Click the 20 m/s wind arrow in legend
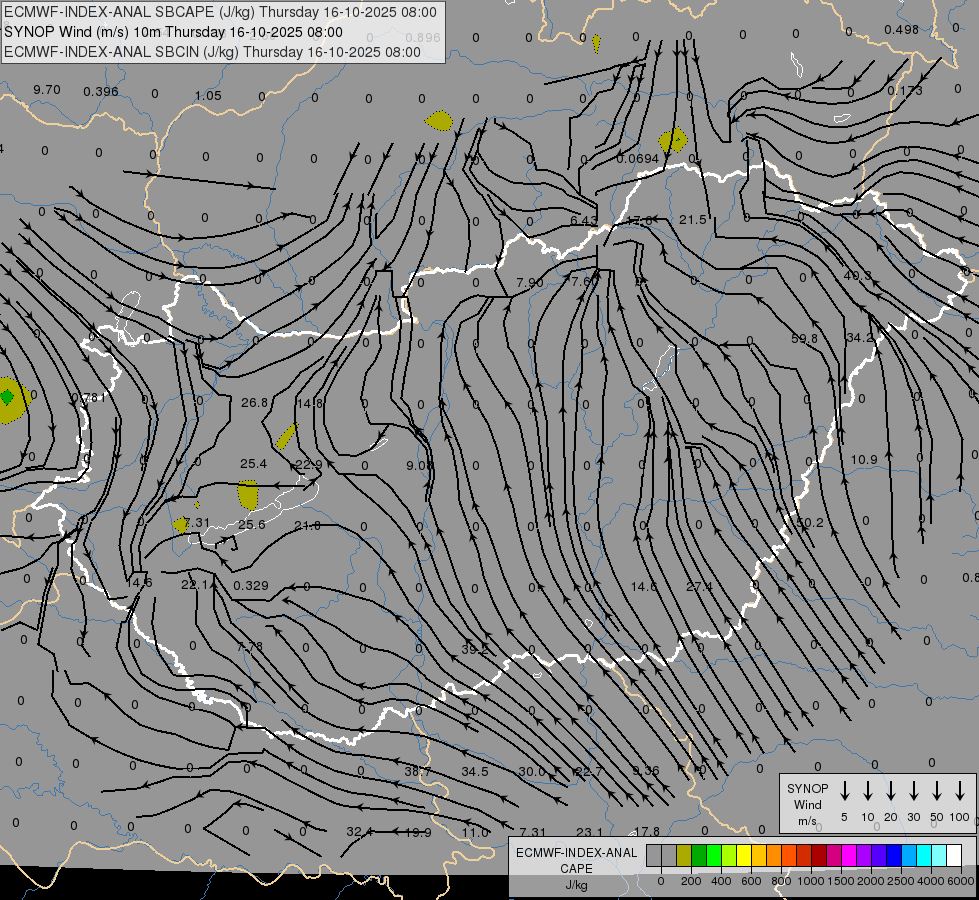979x900 pixels. pos(890,791)
